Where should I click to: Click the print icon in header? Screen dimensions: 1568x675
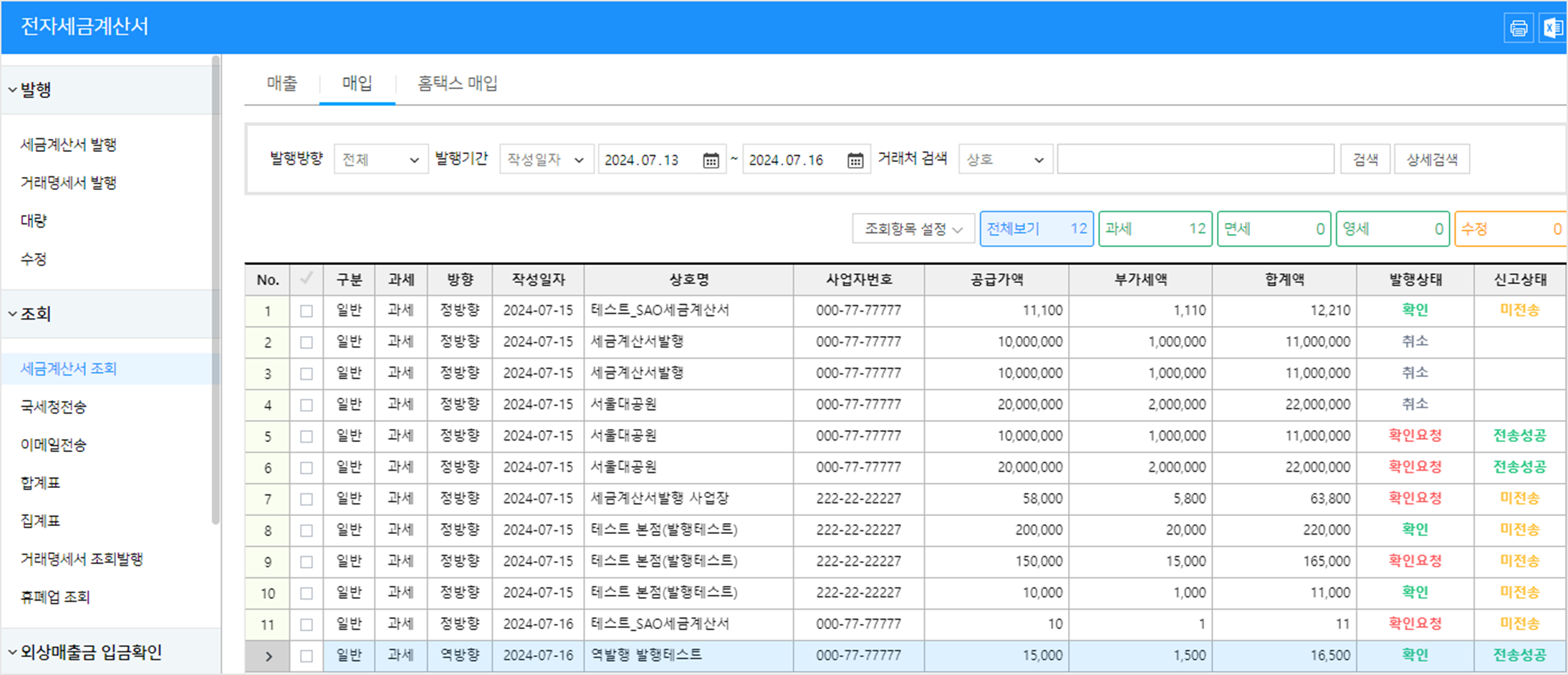click(1518, 28)
